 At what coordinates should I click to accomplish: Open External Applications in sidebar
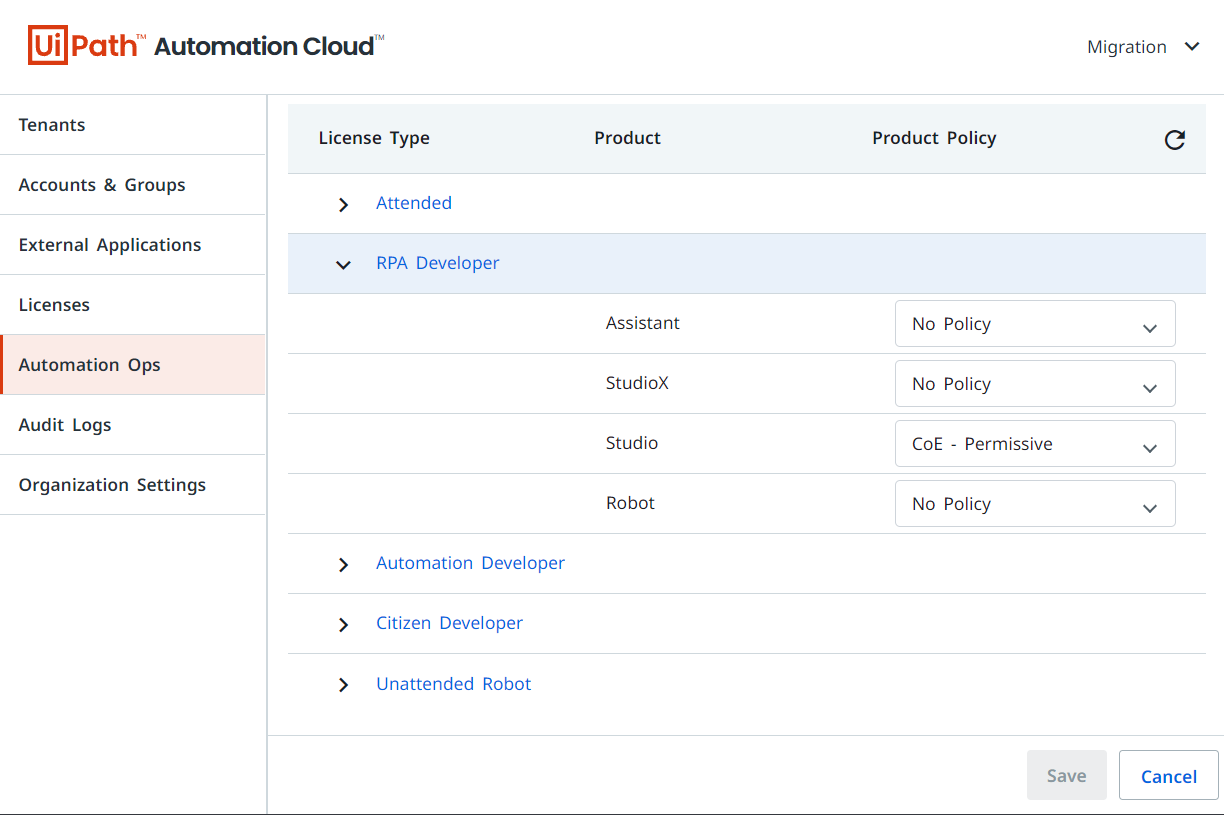point(133,245)
